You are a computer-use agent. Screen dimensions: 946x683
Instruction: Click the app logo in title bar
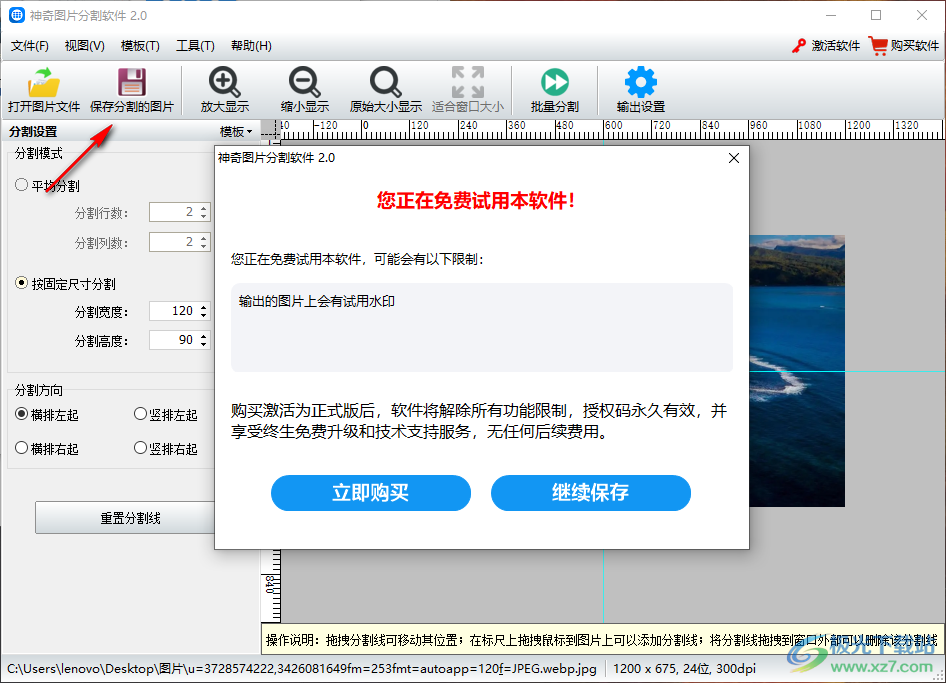point(17,15)
